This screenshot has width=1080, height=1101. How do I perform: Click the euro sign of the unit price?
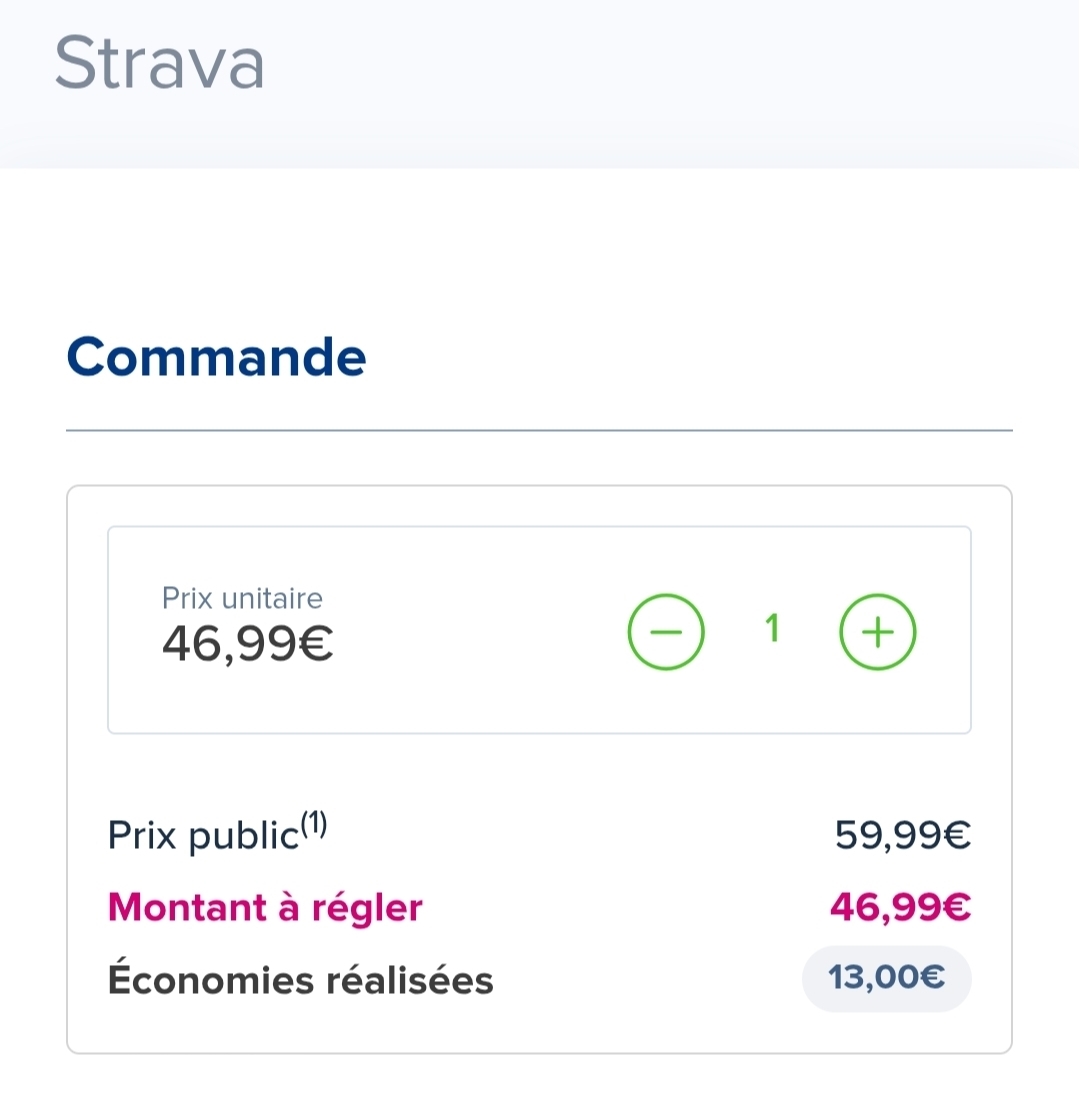316,646
